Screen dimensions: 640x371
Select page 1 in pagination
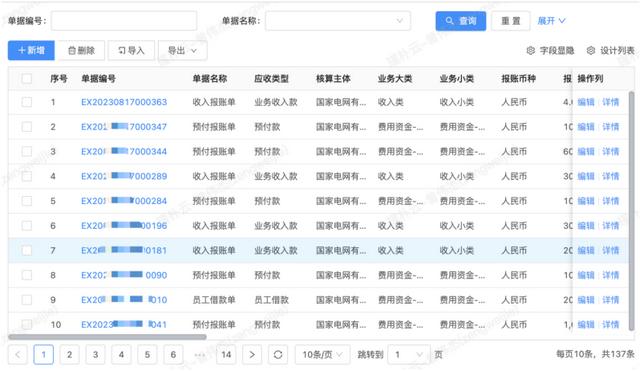pyautogui.click(x=44, y=355)
